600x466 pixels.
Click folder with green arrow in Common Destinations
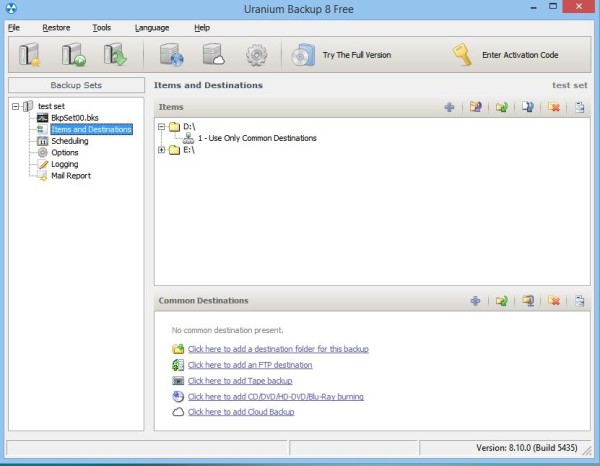pyautogui.click(x=502, y=301)
